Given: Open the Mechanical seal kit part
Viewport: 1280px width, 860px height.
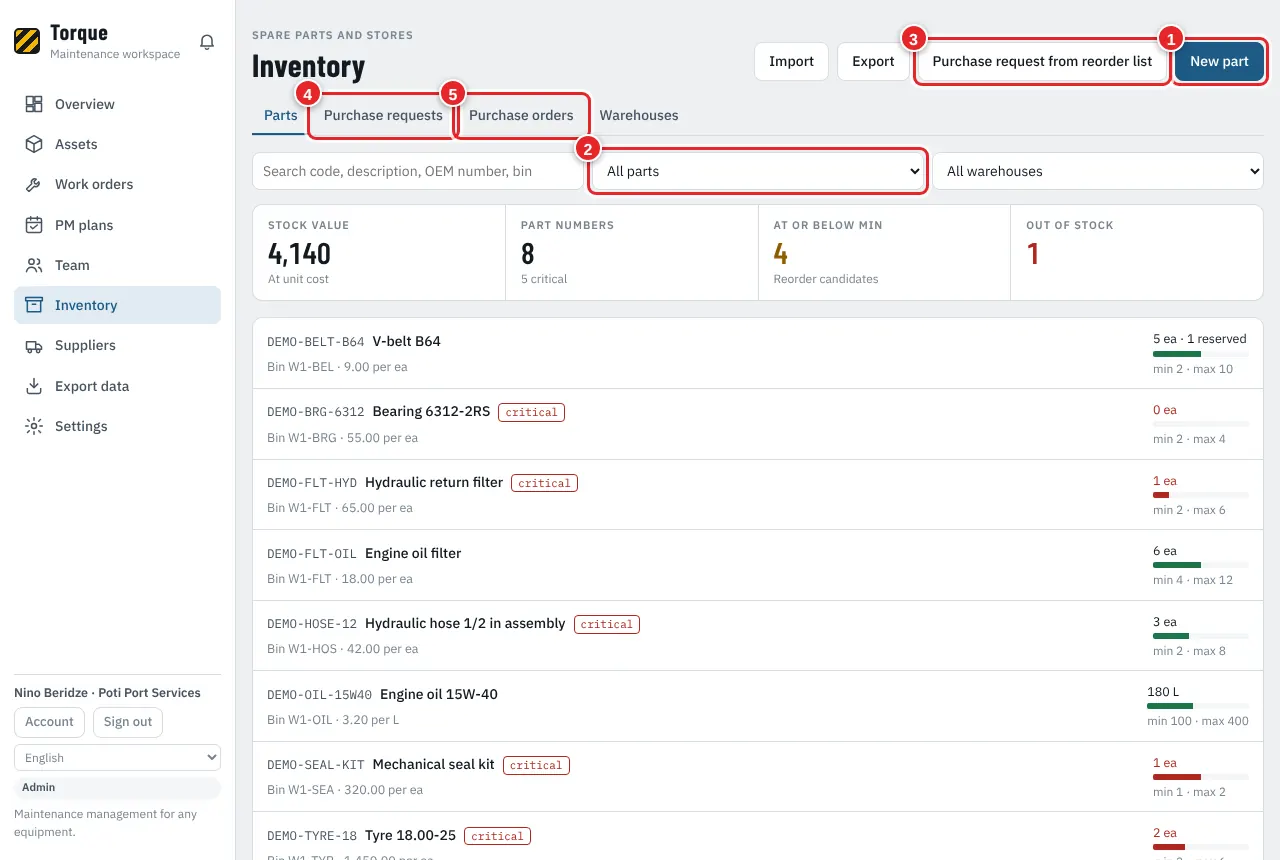Looking at the screenshot, I should pyautogui.click(x=758, y=776).
